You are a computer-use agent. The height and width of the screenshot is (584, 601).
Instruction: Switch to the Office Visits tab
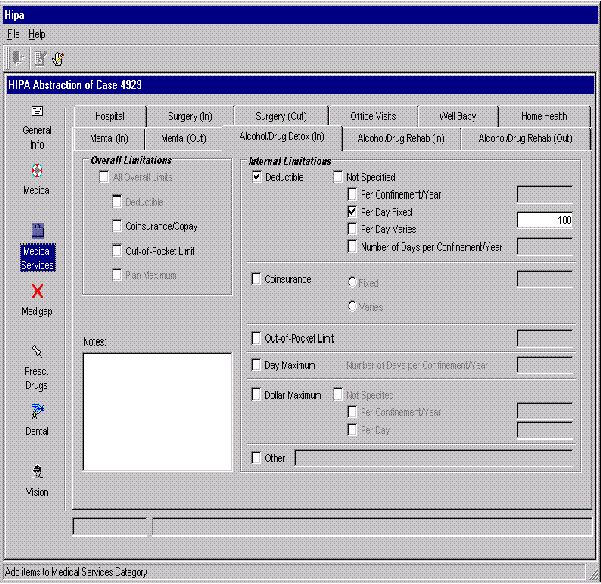click(x=373, y=116)
